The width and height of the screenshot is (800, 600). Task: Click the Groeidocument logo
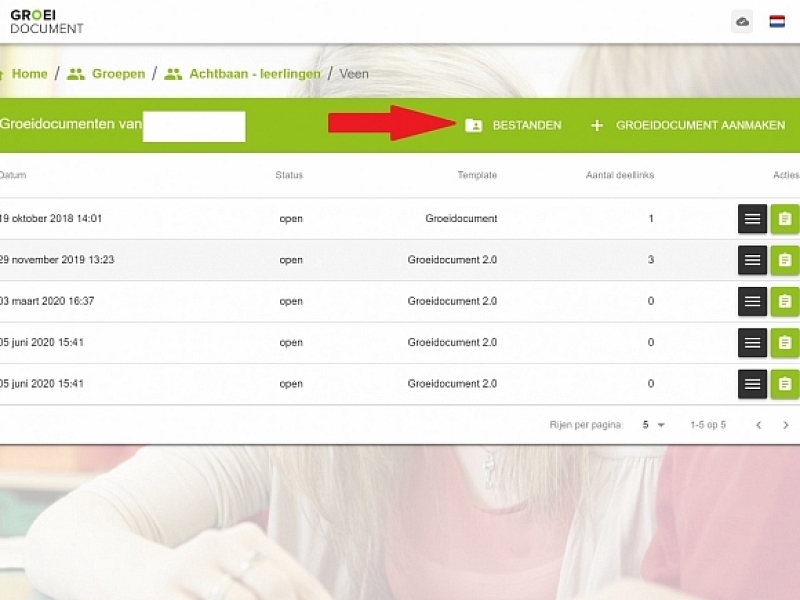pyautogui.click(x=46, y=22)
